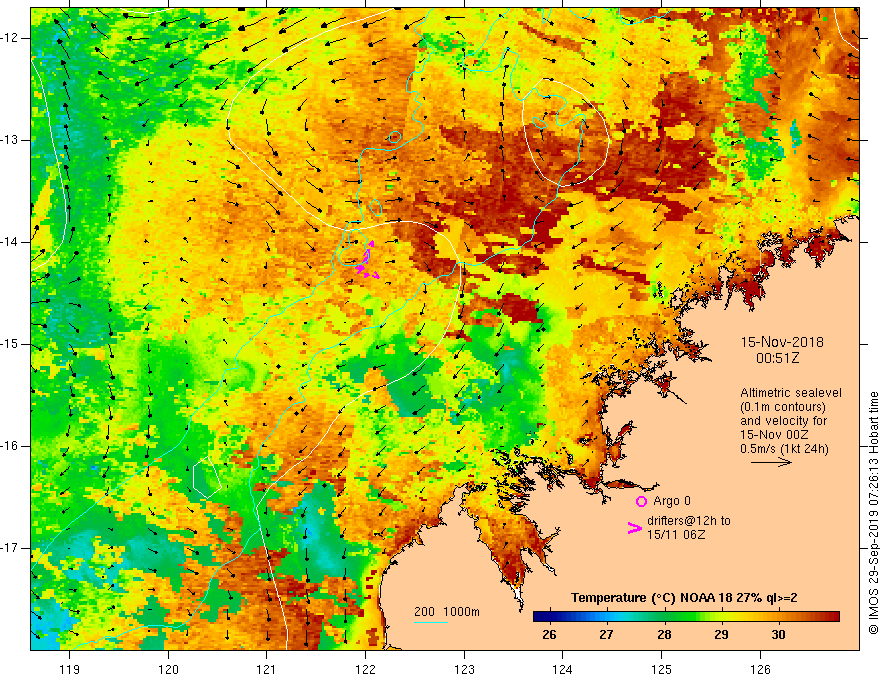This screenshot has width=880, height=680.
Task: Click the '15/11 06Z' legend text
Action: (676, 535)
